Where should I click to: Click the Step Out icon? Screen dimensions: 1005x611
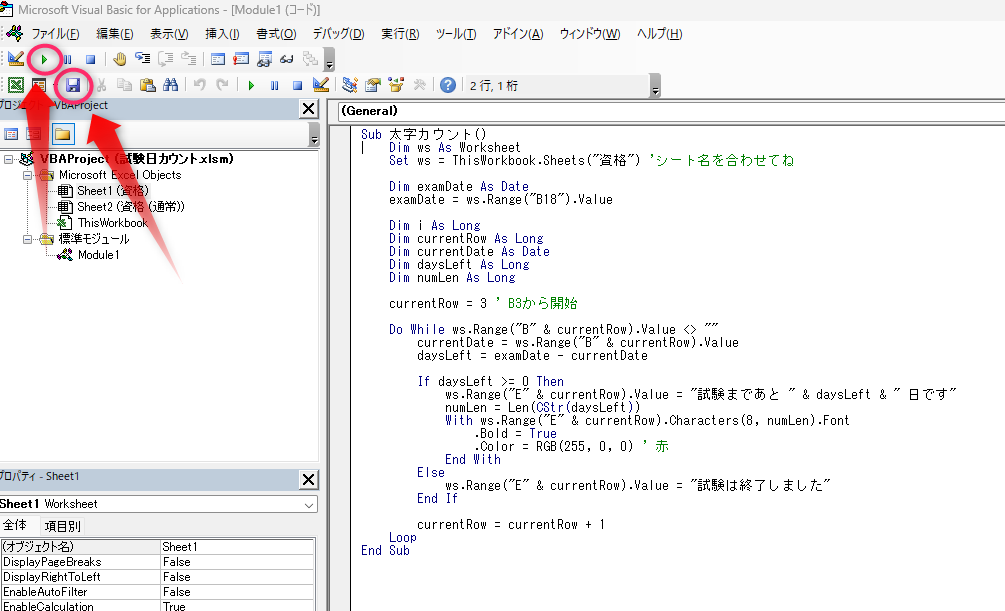pyautogui.click(x=188, y=60)
